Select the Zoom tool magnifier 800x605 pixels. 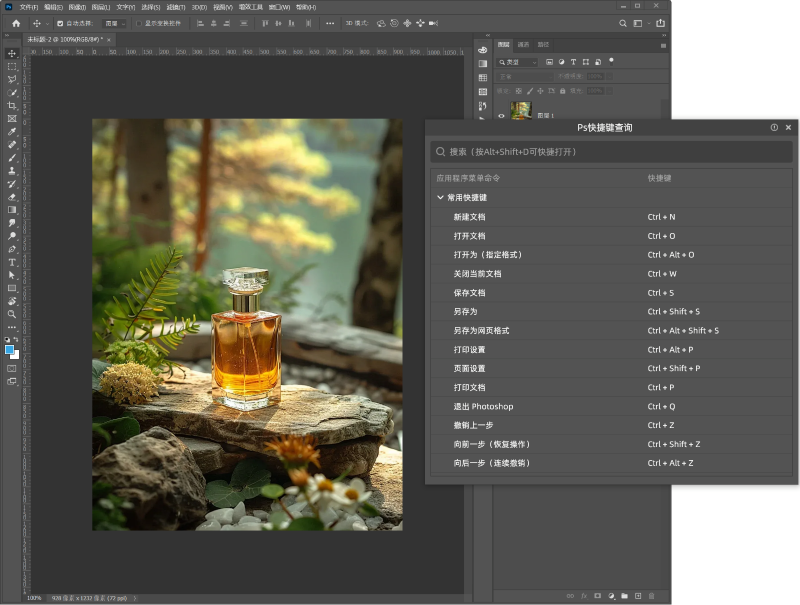pos(12,313)
